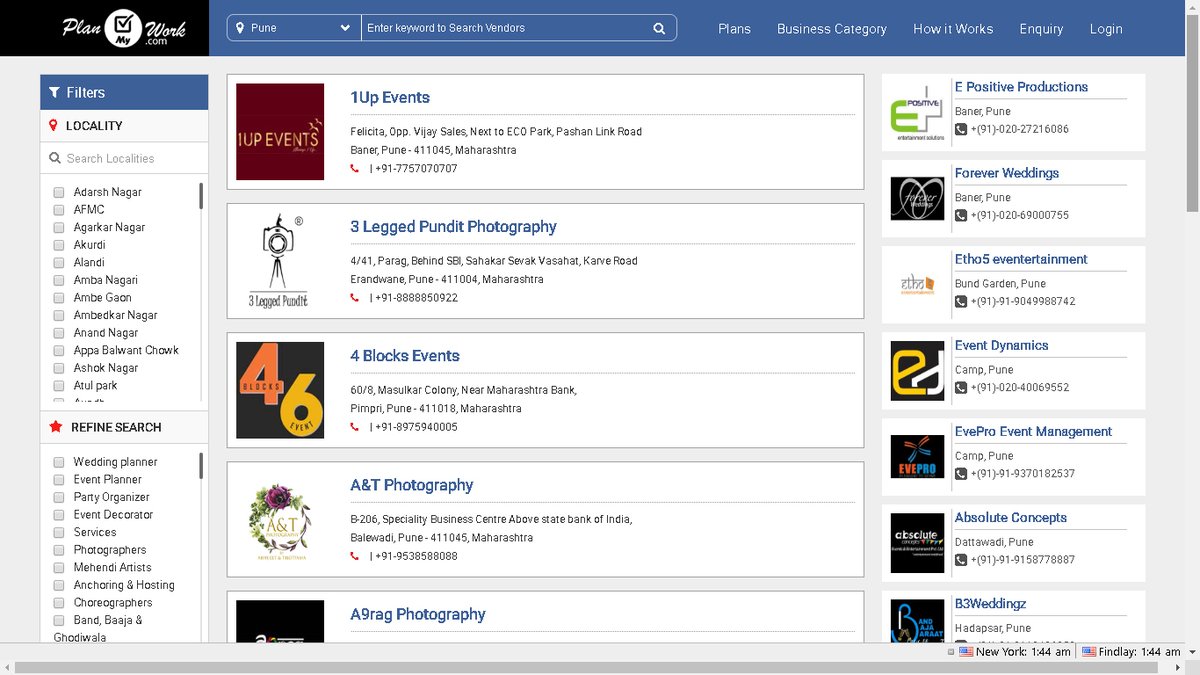Enable the Ambedkar Nagar checkbox
The height and width of the screenshot is (675, 1200).
(x=59, y=316)
